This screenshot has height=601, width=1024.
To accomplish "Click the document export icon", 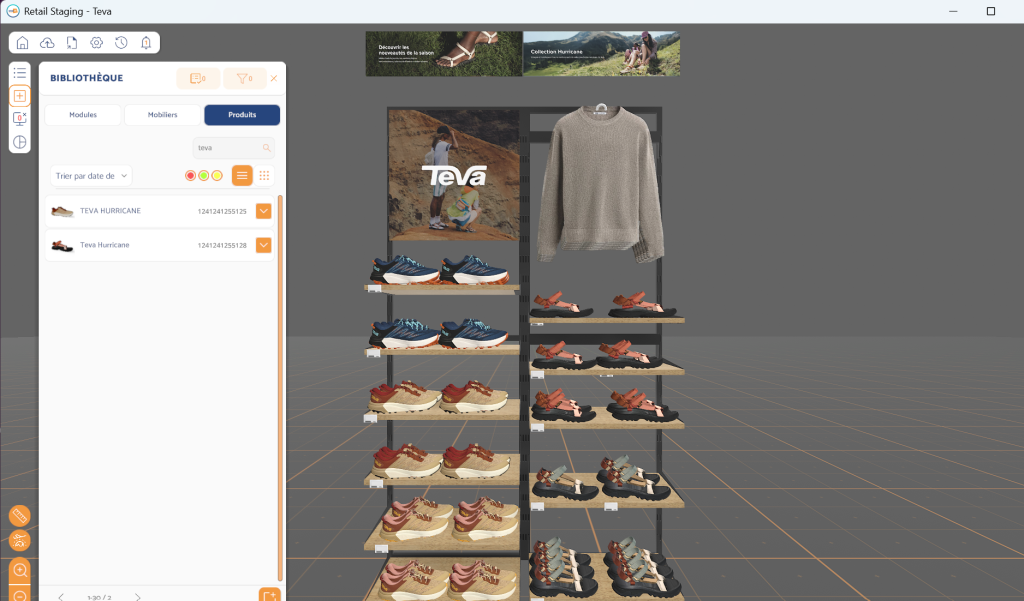I will pos(72,42).
